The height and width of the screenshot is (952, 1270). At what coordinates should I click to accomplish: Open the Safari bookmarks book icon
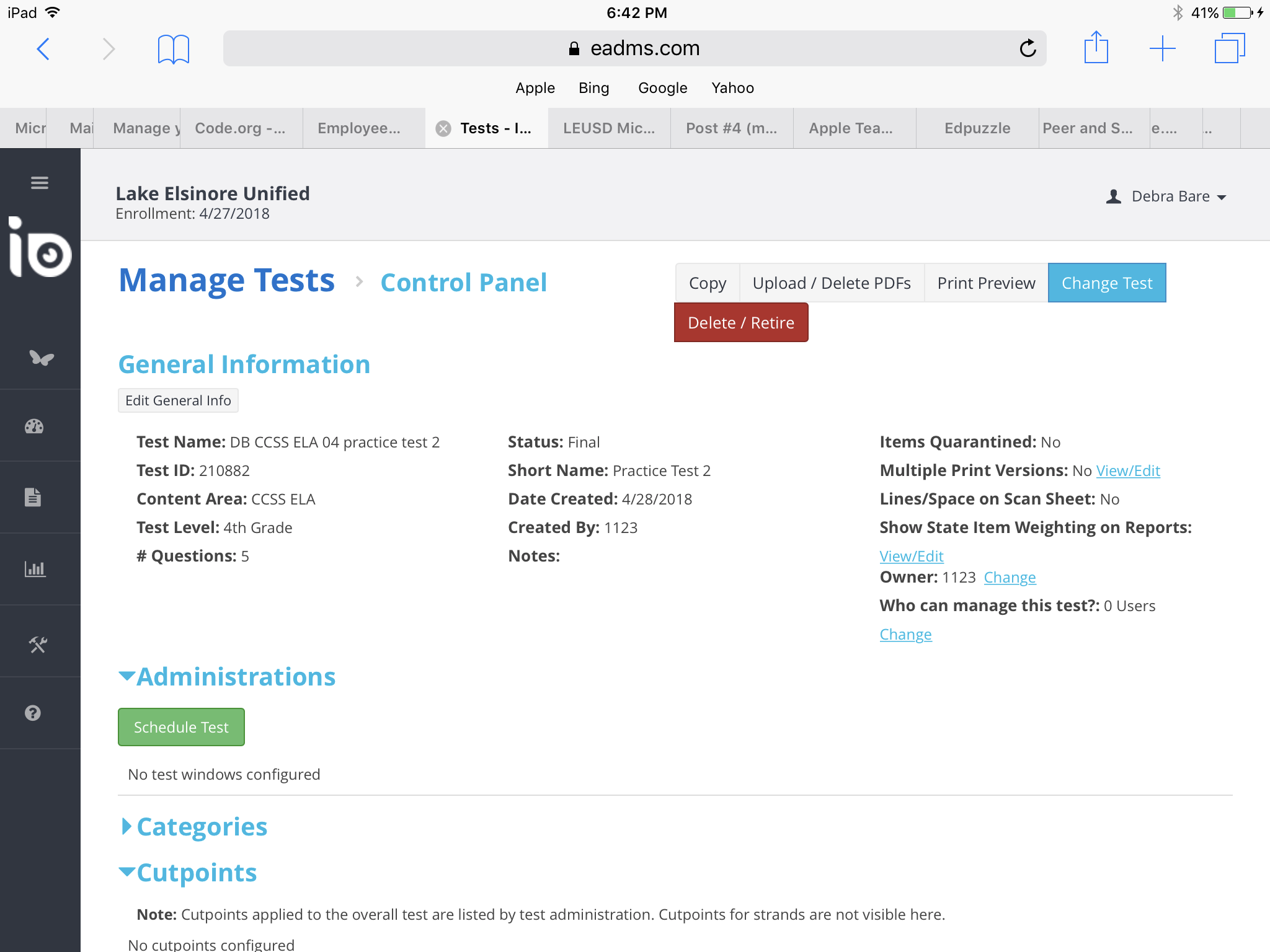click(x=173, y=49)
